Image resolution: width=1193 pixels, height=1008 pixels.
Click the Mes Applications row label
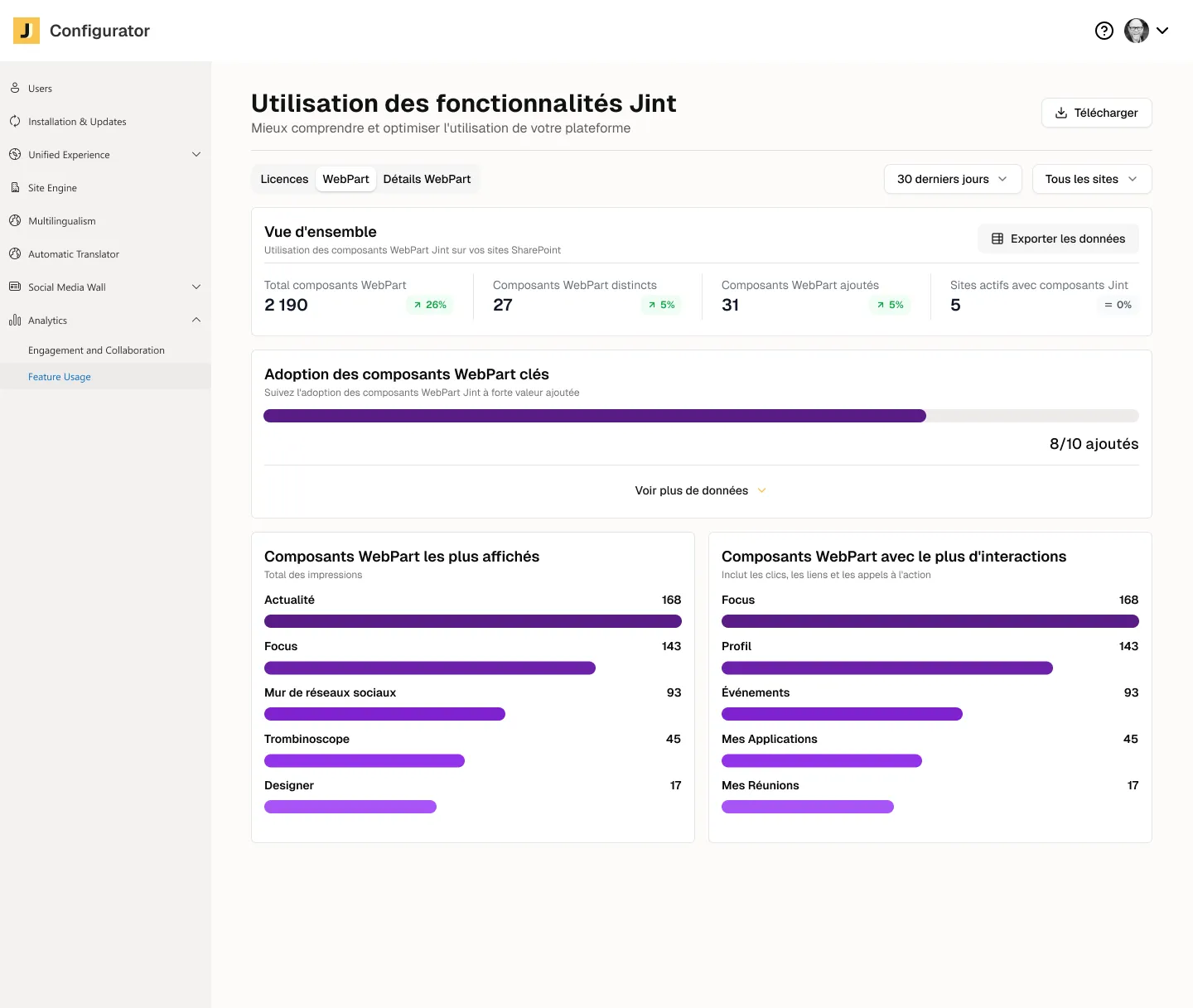click(x=770, y=739)
